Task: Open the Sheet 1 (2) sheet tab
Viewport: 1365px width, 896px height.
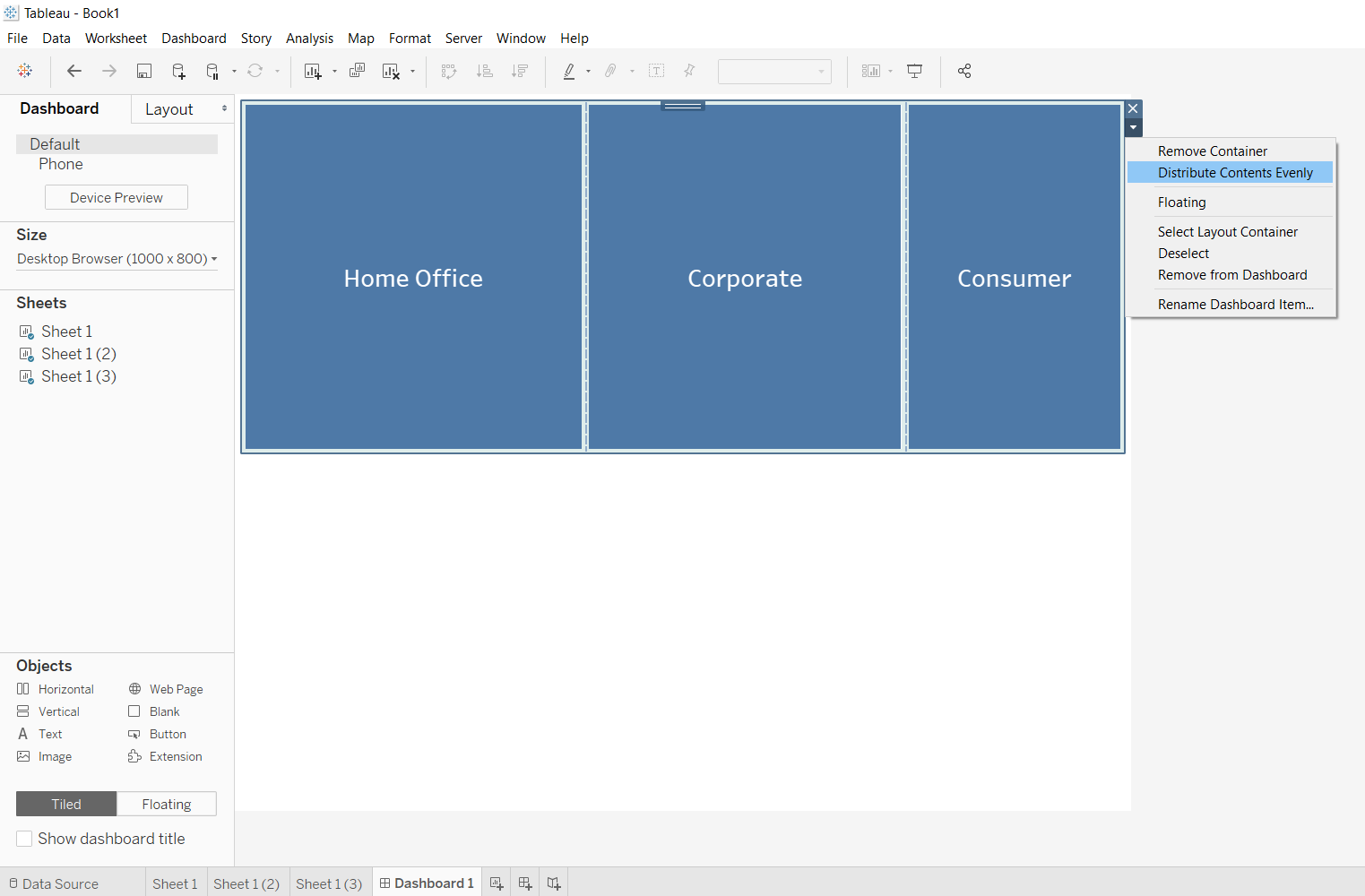Action: pyautogui.click(x=247, y=883)
